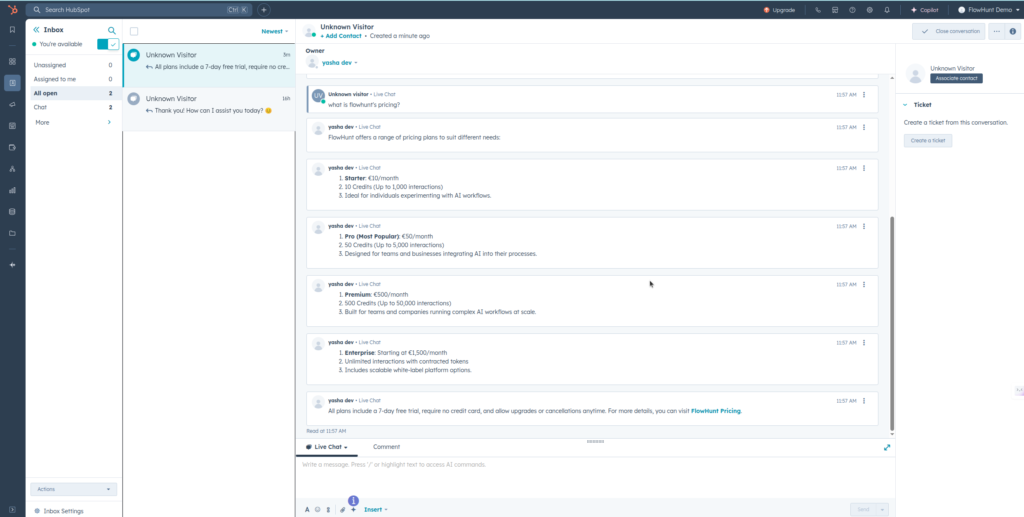Open the Help icon in top bar
1024x517 pixels.
[852, 10]
